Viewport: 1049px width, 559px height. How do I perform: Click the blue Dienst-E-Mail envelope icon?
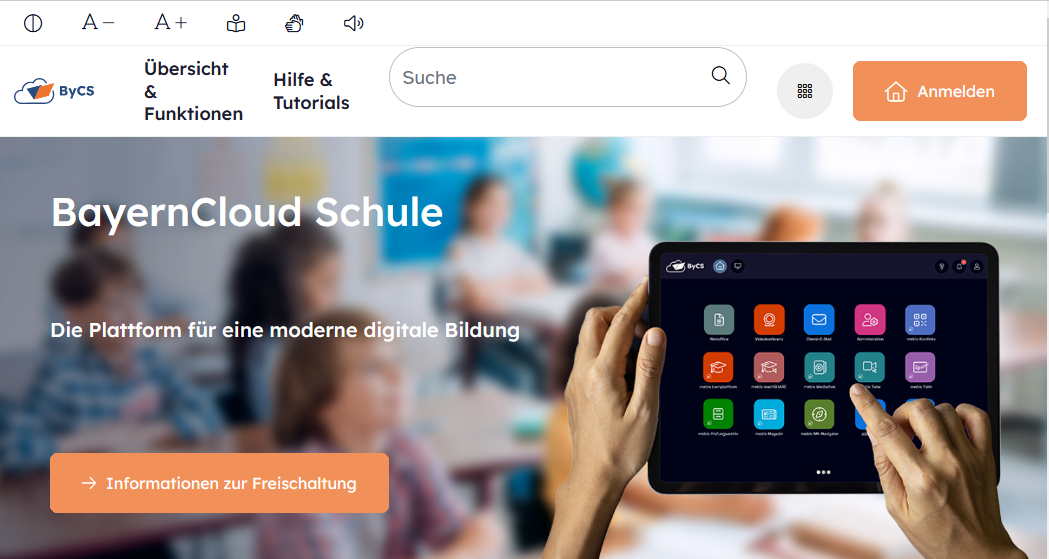[x=819, y=320]
